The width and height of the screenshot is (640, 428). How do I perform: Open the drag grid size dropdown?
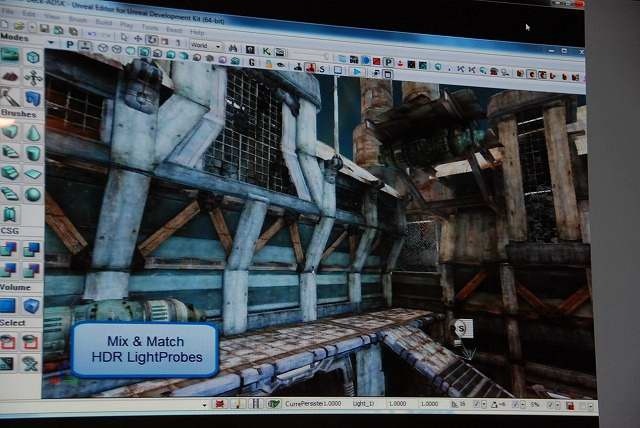[x=484, y=405]
